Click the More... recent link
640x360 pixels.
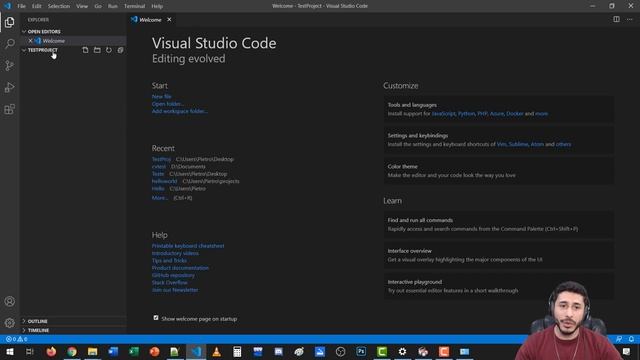click(x=160, y=198)
